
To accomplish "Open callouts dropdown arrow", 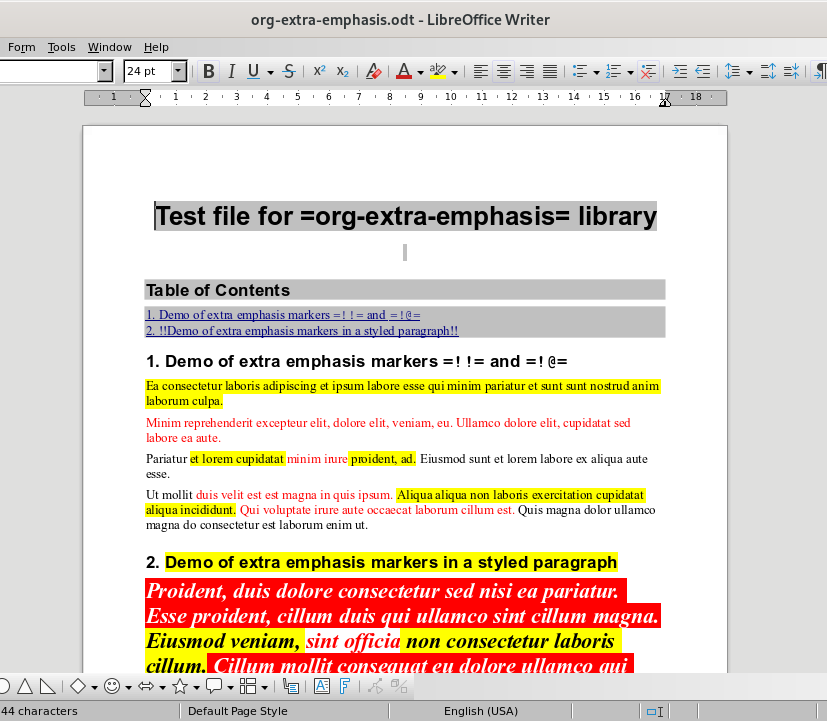I will [230, 687].
